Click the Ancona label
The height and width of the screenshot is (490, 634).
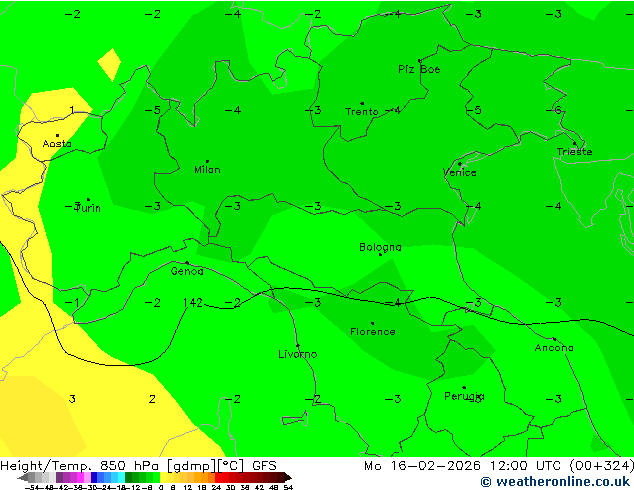pyautogui.click(x=554, y=348)
